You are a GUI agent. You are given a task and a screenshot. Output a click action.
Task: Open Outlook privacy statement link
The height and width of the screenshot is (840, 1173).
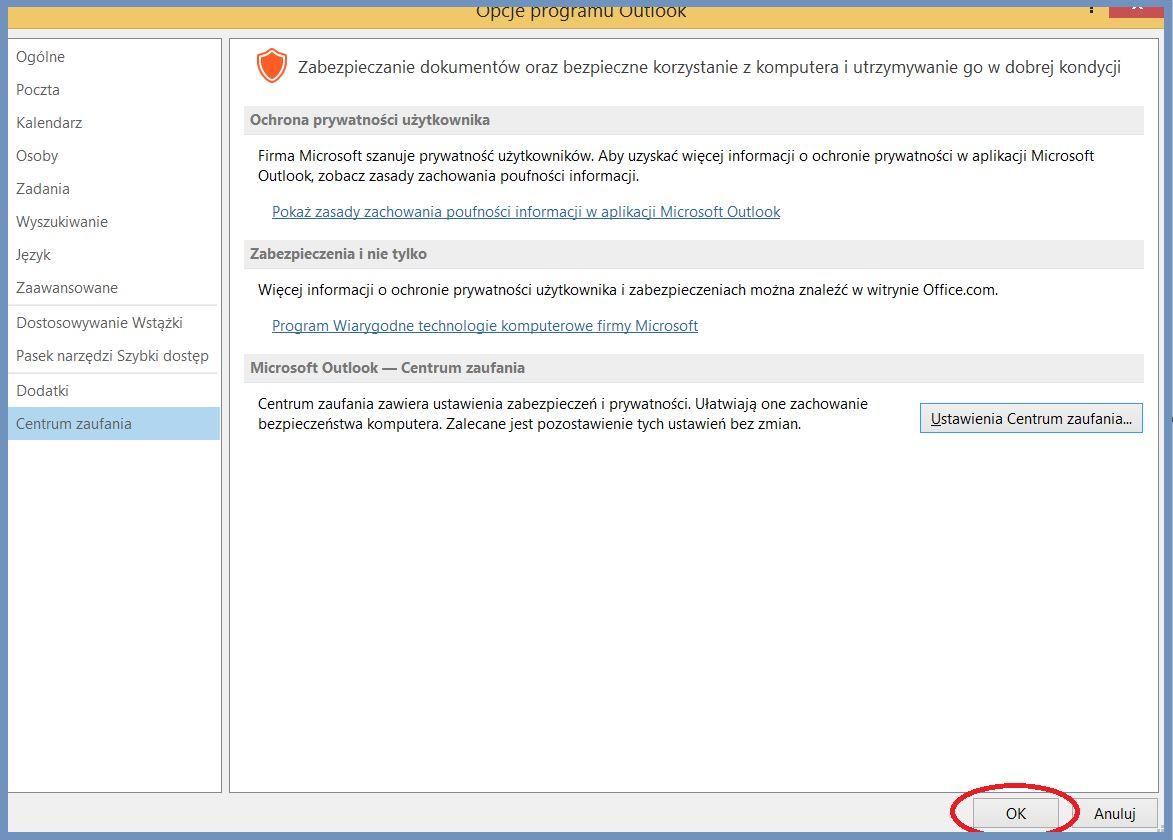526,212
